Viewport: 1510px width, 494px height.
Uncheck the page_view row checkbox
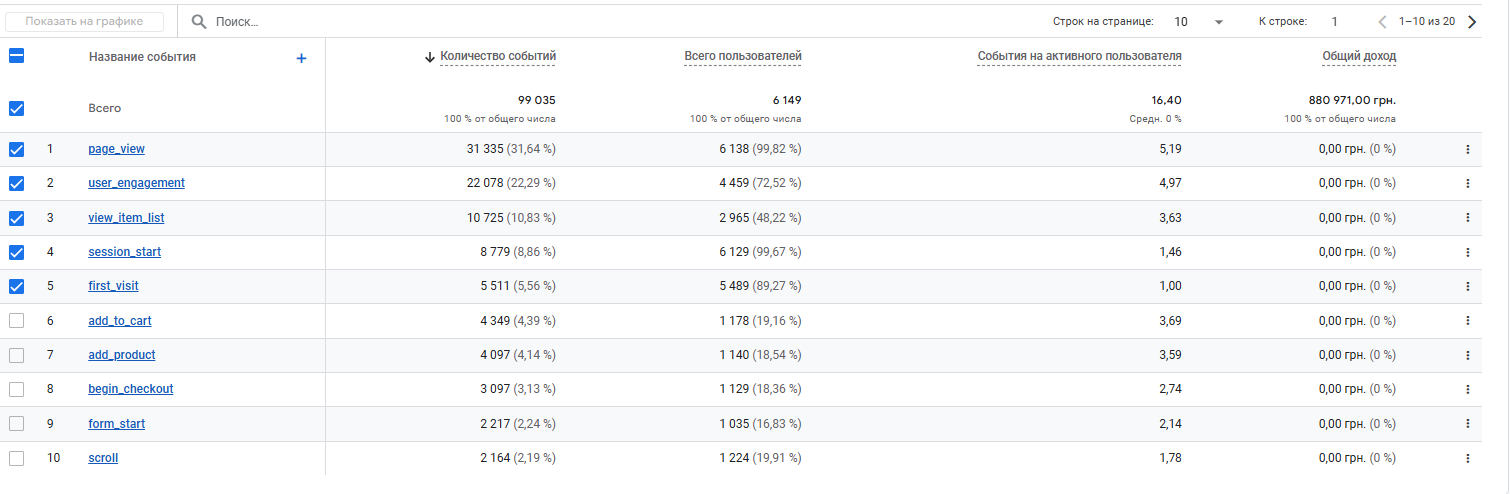pos(16,150)
